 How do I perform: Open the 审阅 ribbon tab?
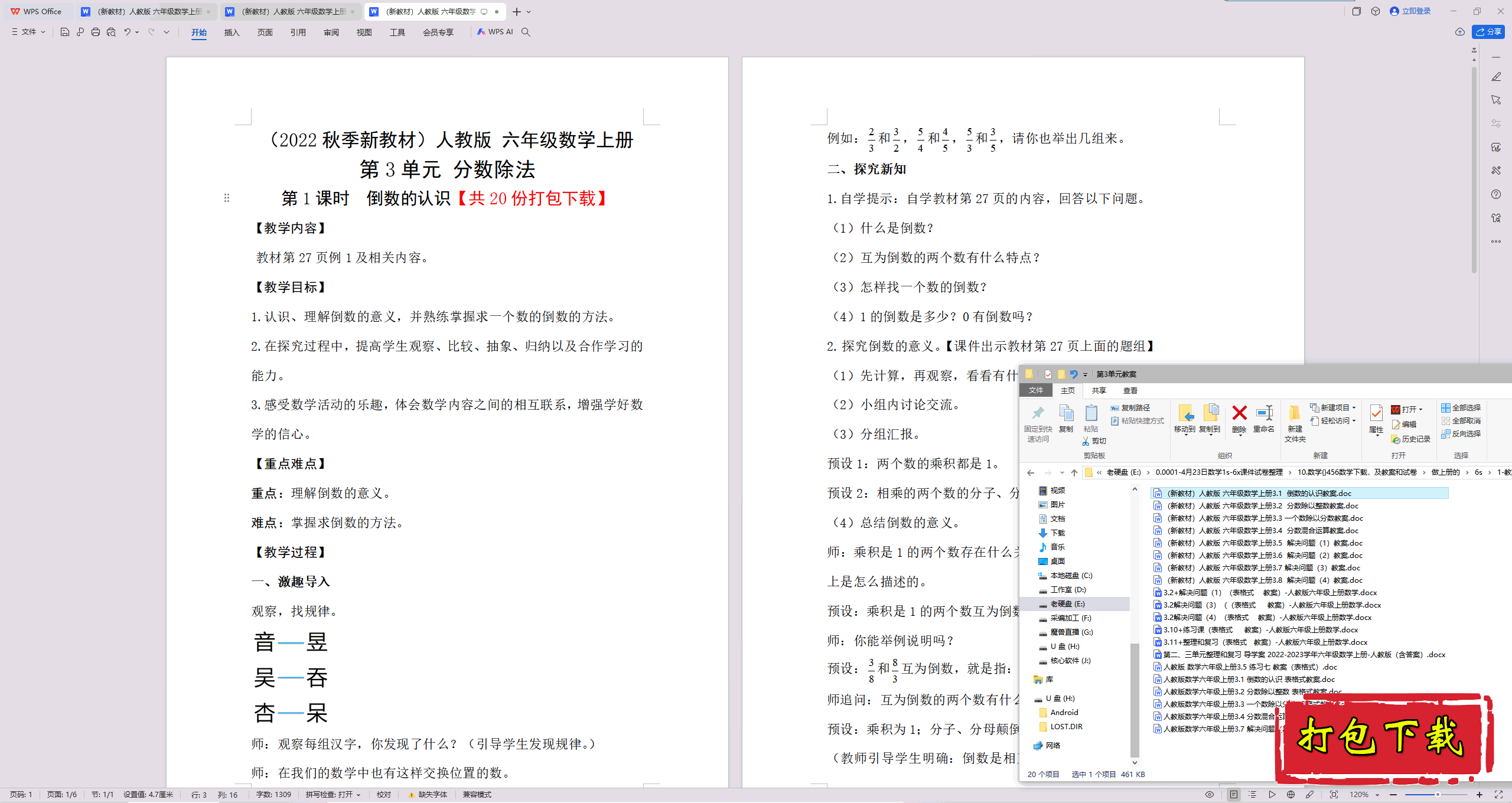(x=331, y=32)
